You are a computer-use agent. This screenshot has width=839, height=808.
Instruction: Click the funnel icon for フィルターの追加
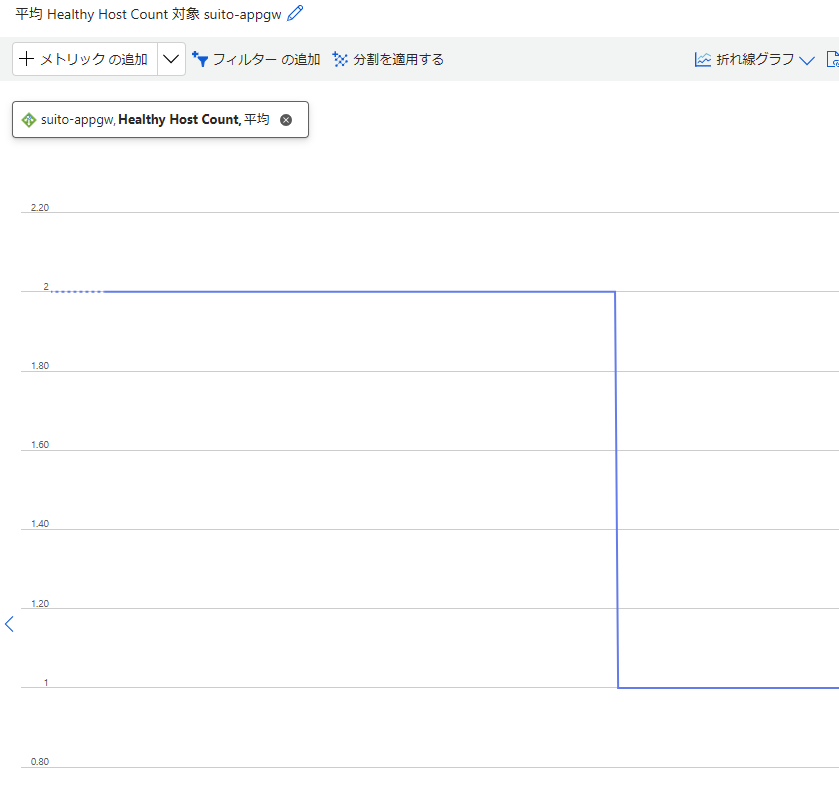tap(199, 59)
